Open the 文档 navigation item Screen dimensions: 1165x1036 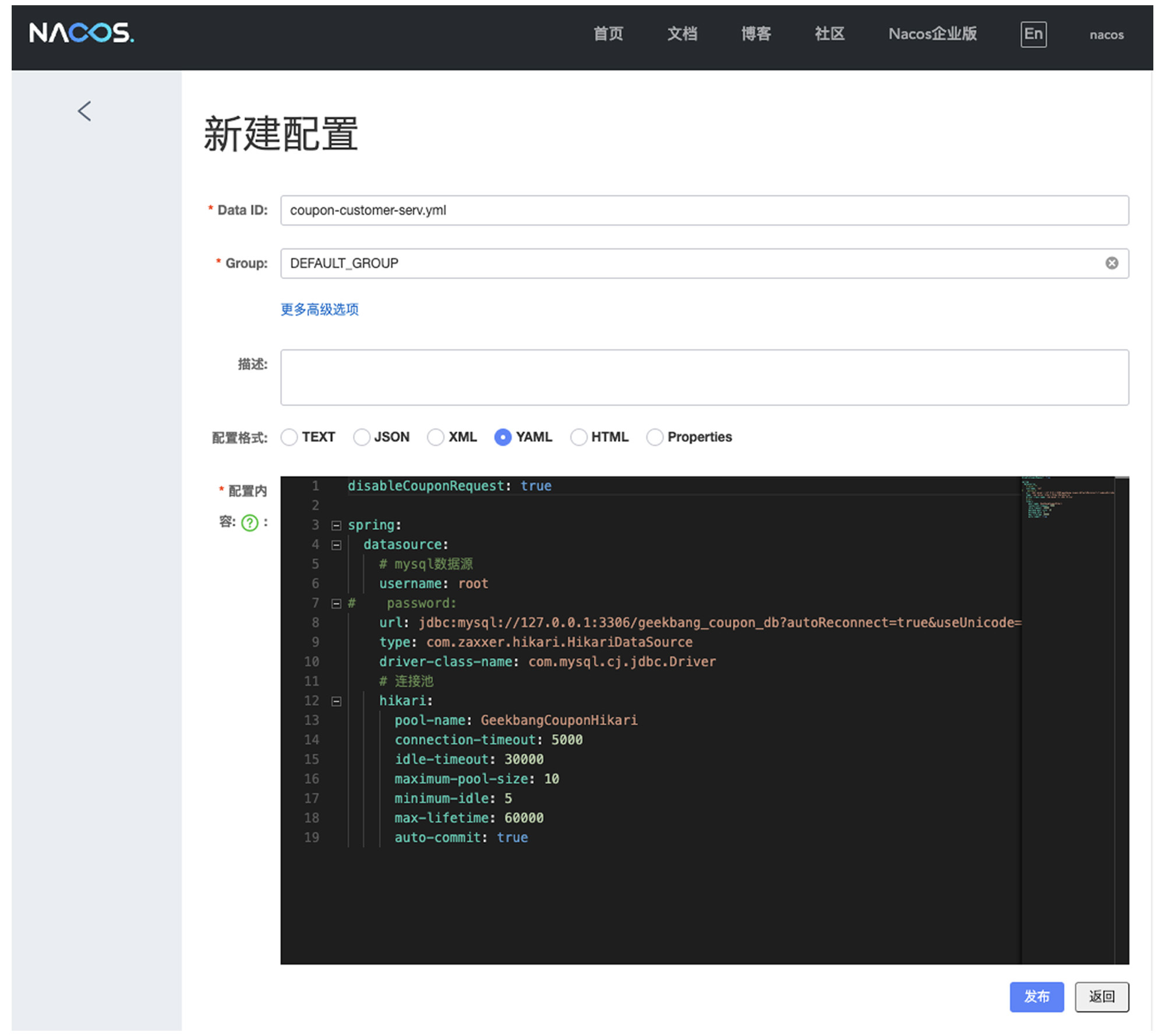[682, 33]
